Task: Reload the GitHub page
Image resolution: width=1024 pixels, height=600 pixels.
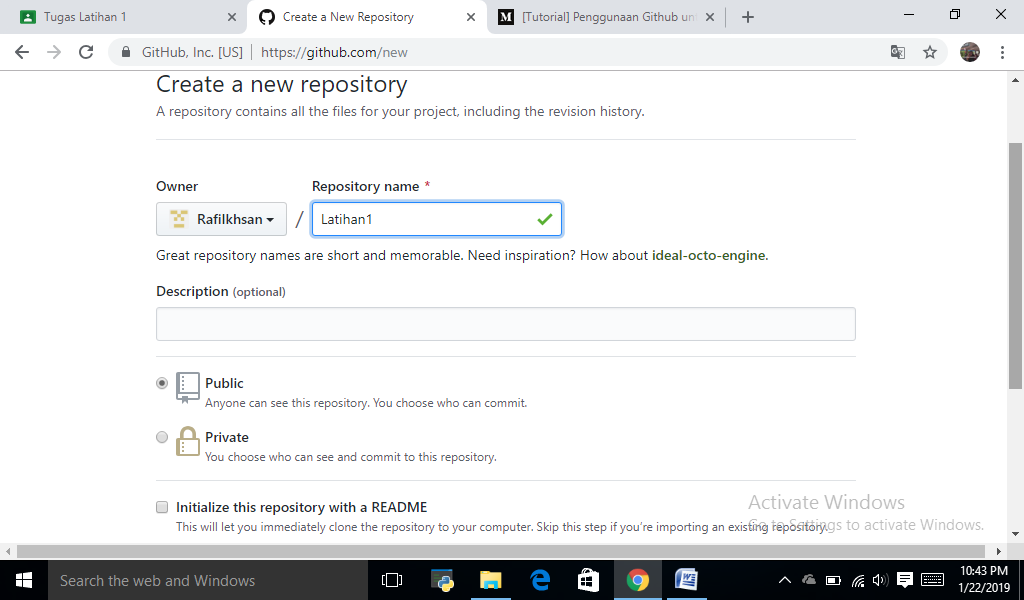Action: 86,52
